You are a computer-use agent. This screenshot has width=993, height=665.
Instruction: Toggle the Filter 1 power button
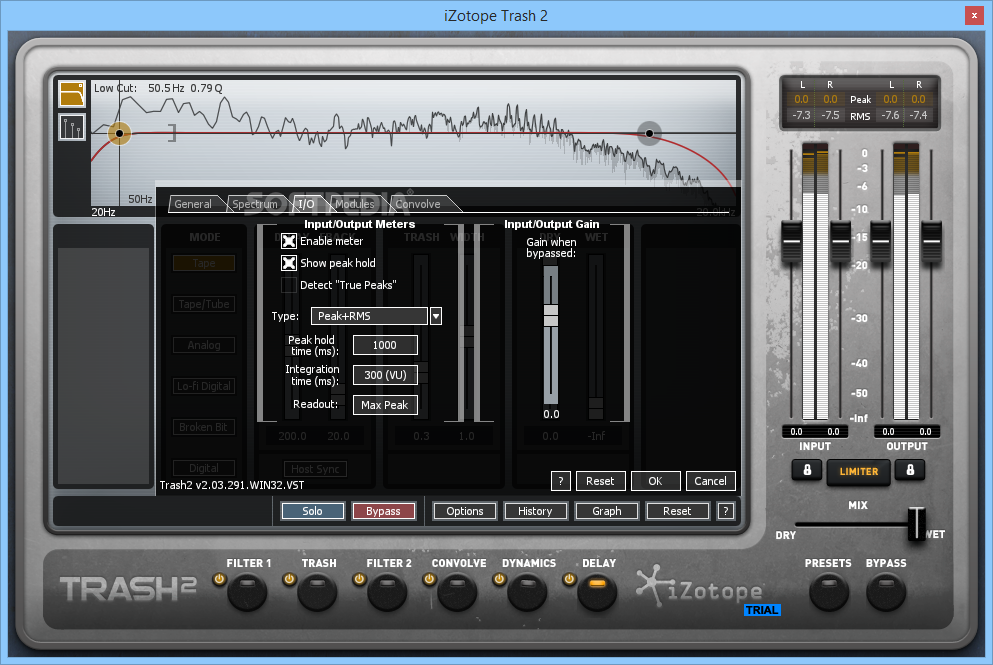219,579
